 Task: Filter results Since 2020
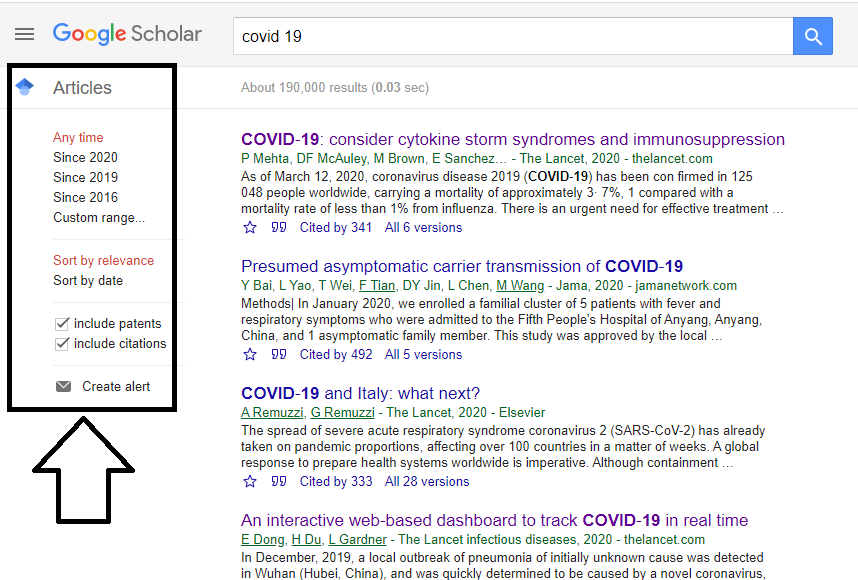click(x=85, y=158)
